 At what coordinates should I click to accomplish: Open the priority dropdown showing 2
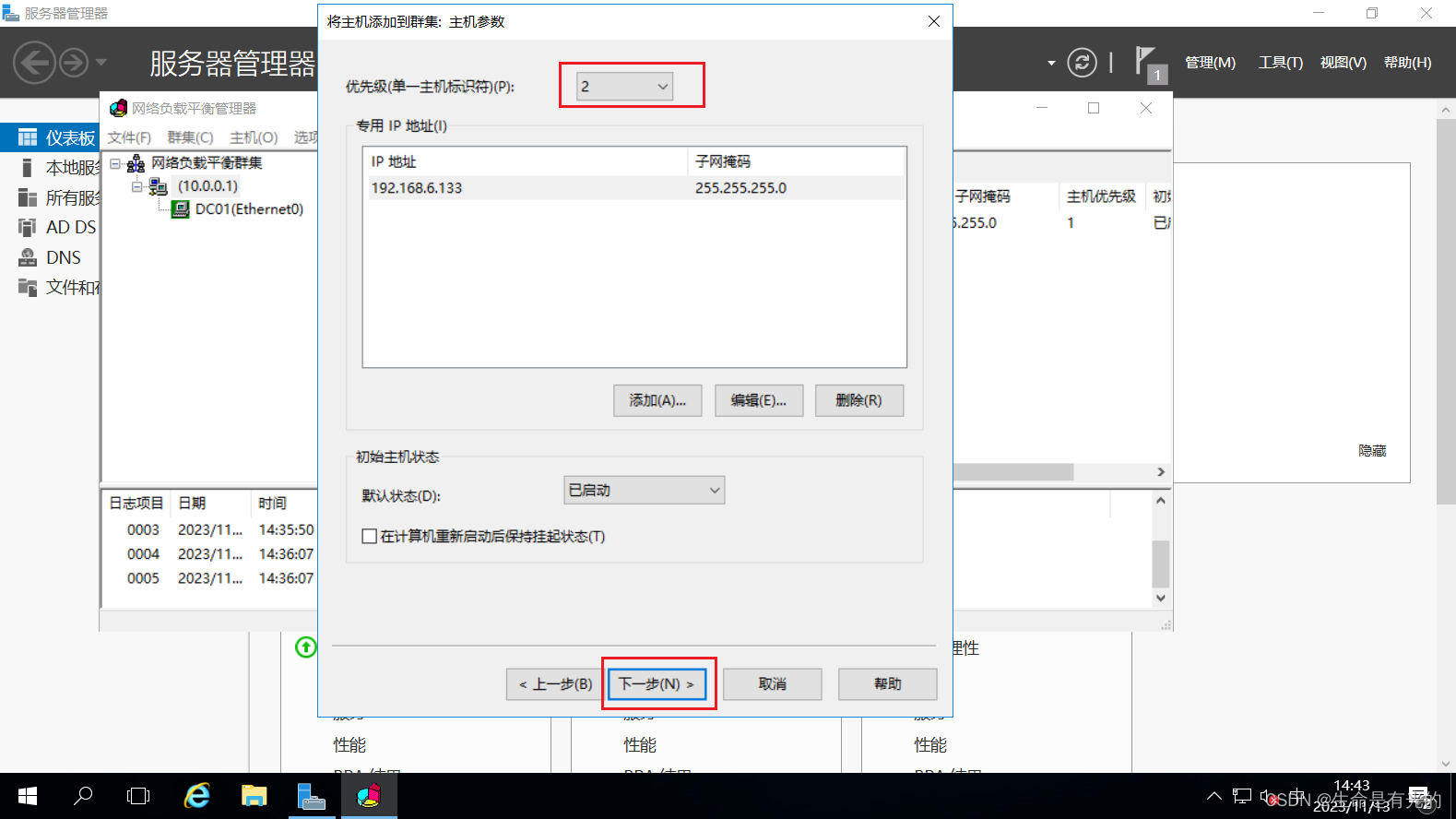pyautogui.click(x=624, y=87)
